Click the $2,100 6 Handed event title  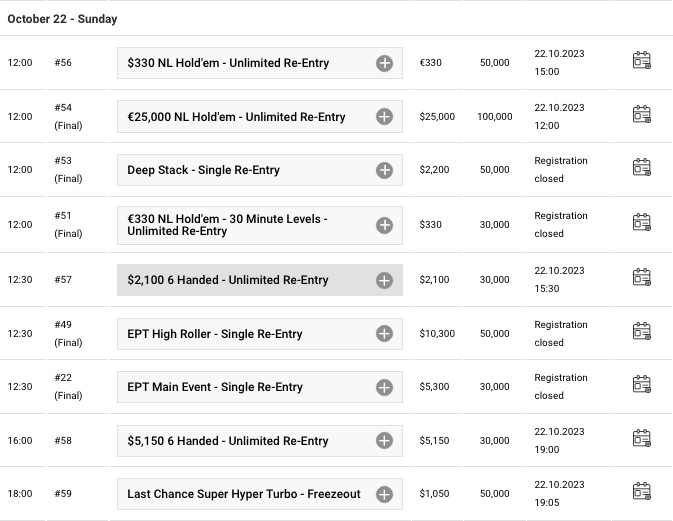click(x=228, y=280)
